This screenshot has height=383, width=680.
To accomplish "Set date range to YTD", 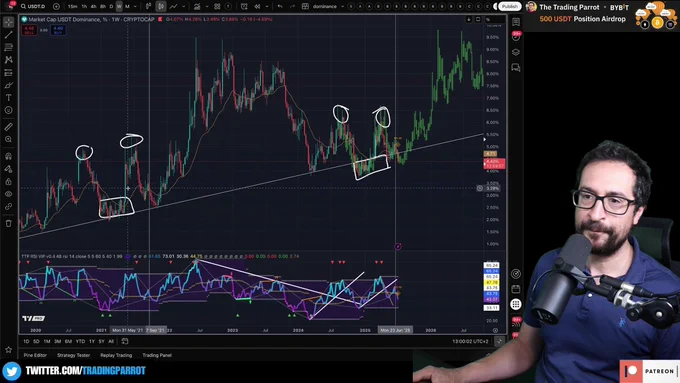I will click(80, 341).
